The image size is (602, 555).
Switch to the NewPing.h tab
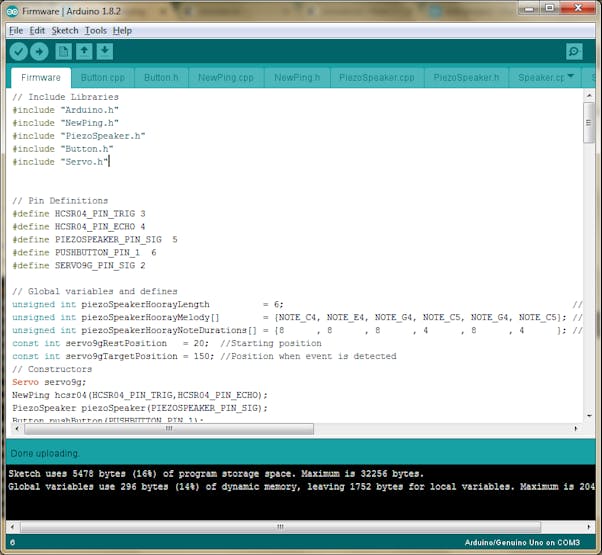click(297, 78)
